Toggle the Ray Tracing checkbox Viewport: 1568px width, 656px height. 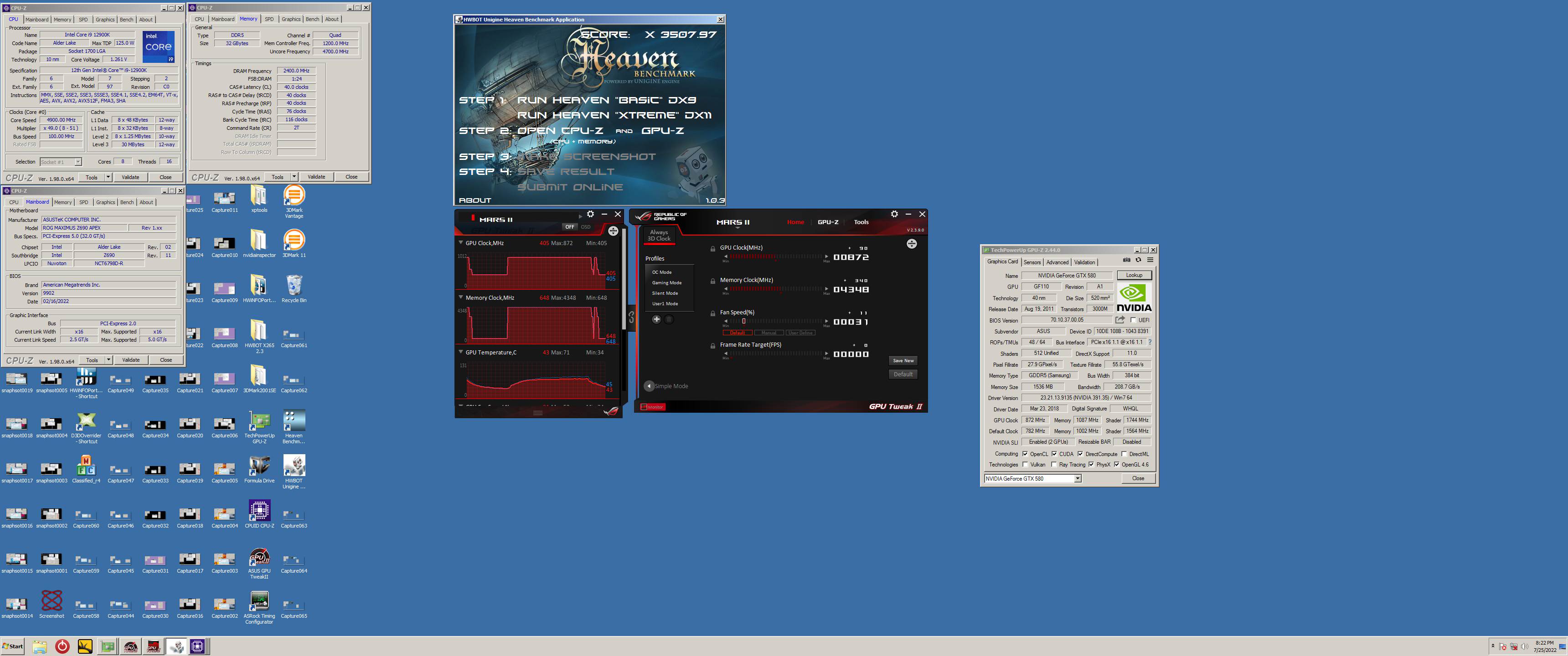[1054, 464]
